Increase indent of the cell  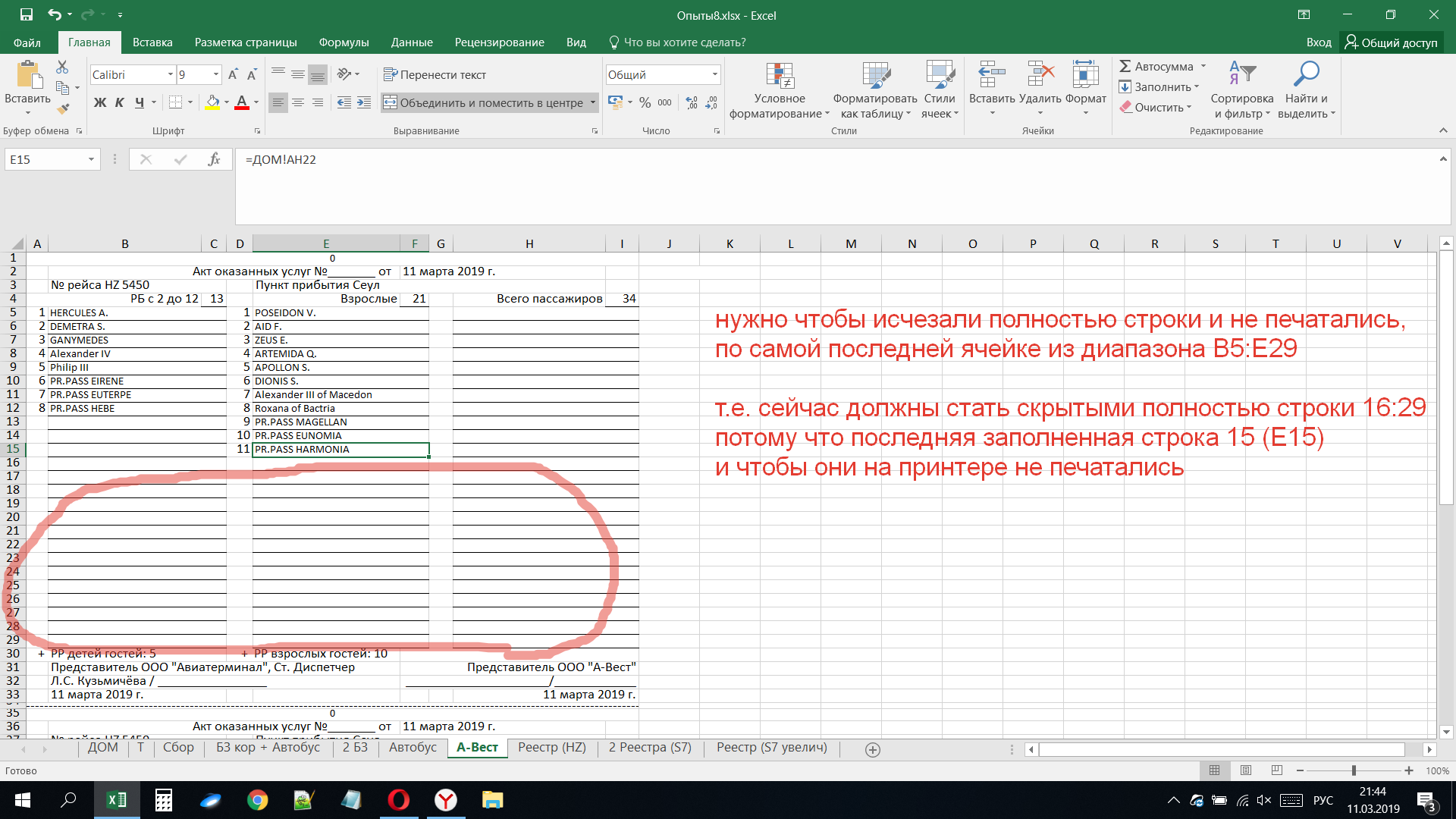(364, 102)
